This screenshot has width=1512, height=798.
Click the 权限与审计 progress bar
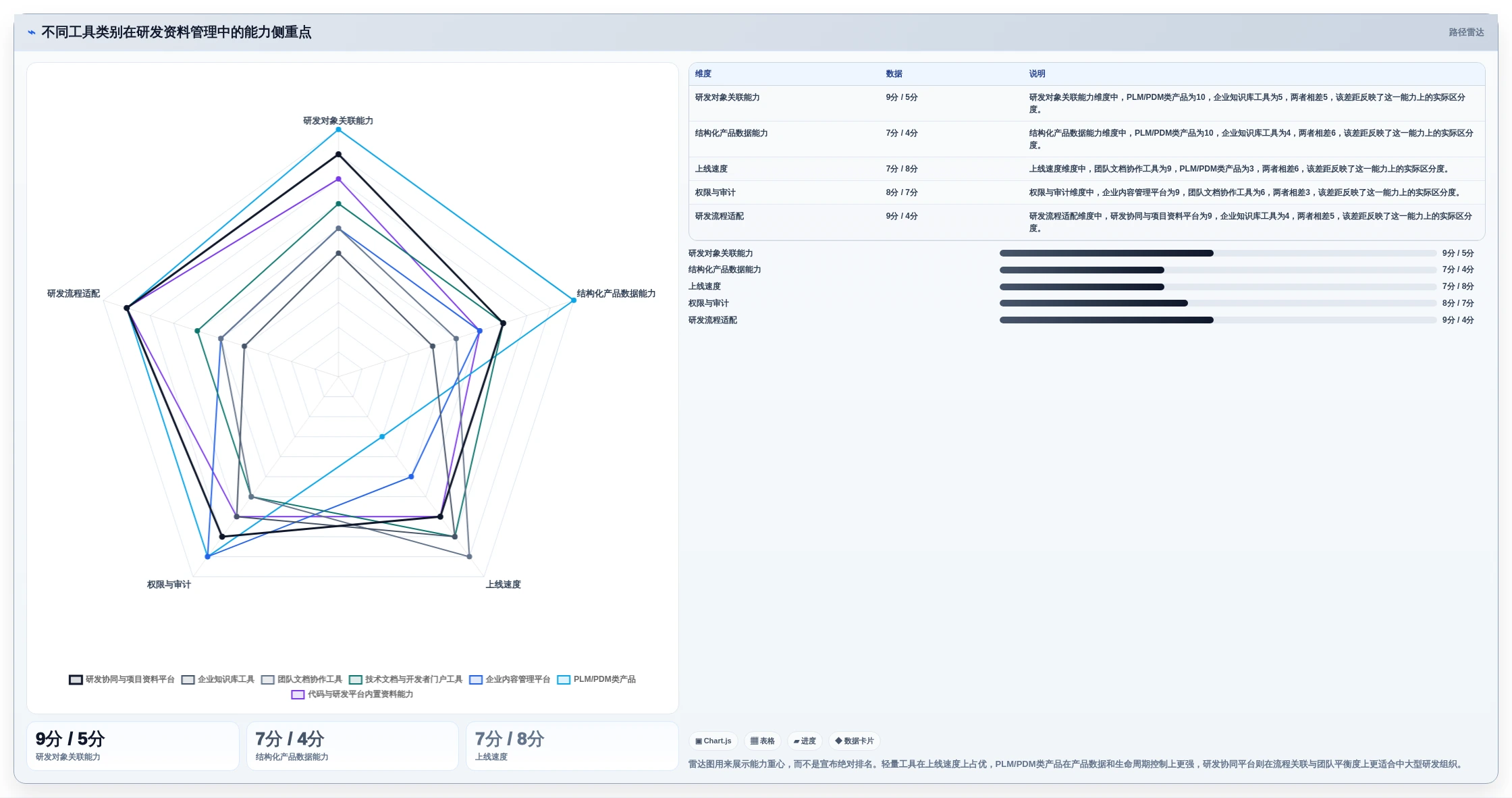[1218, 303]
